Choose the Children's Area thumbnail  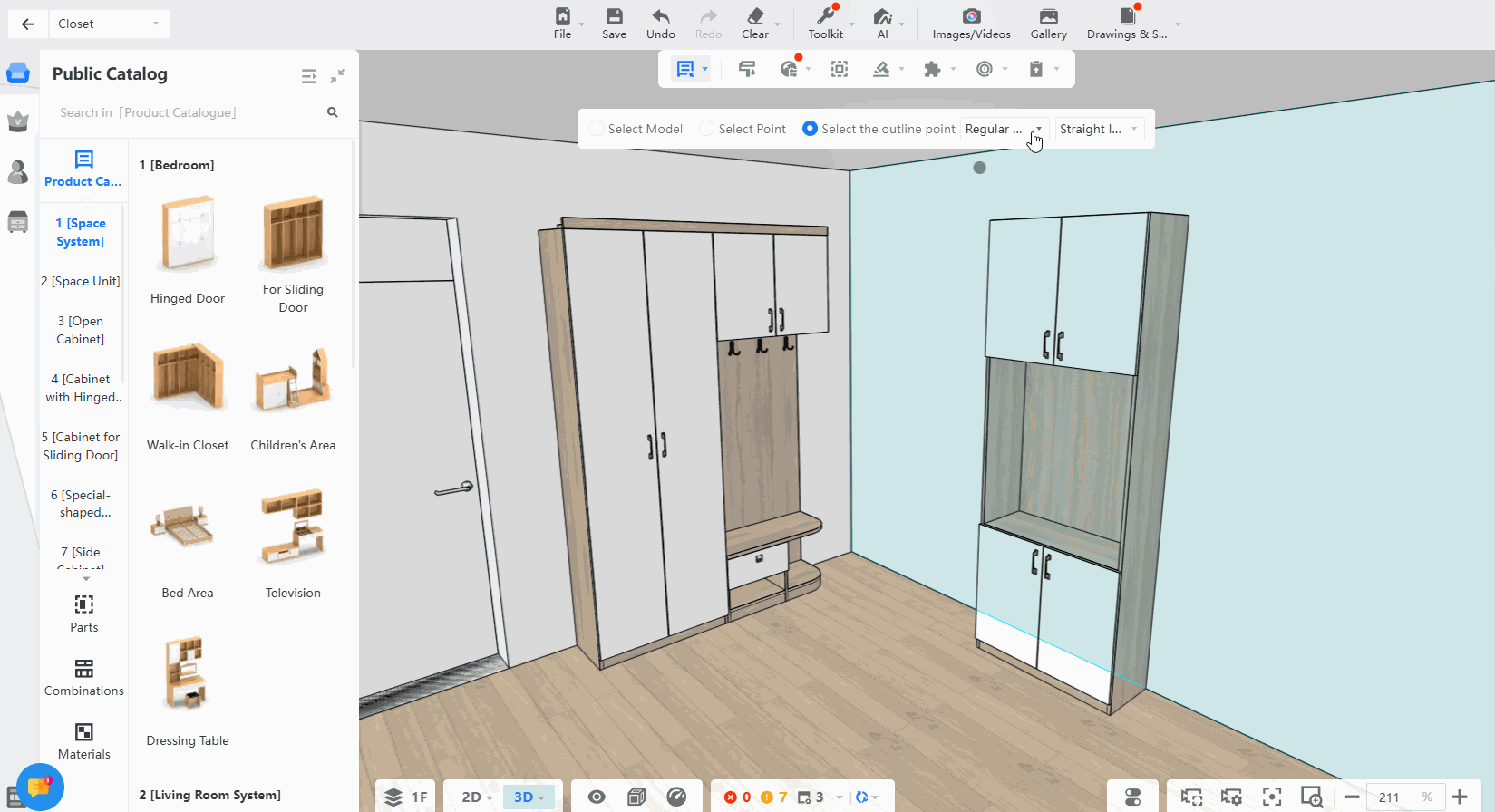tap(293, 380)
